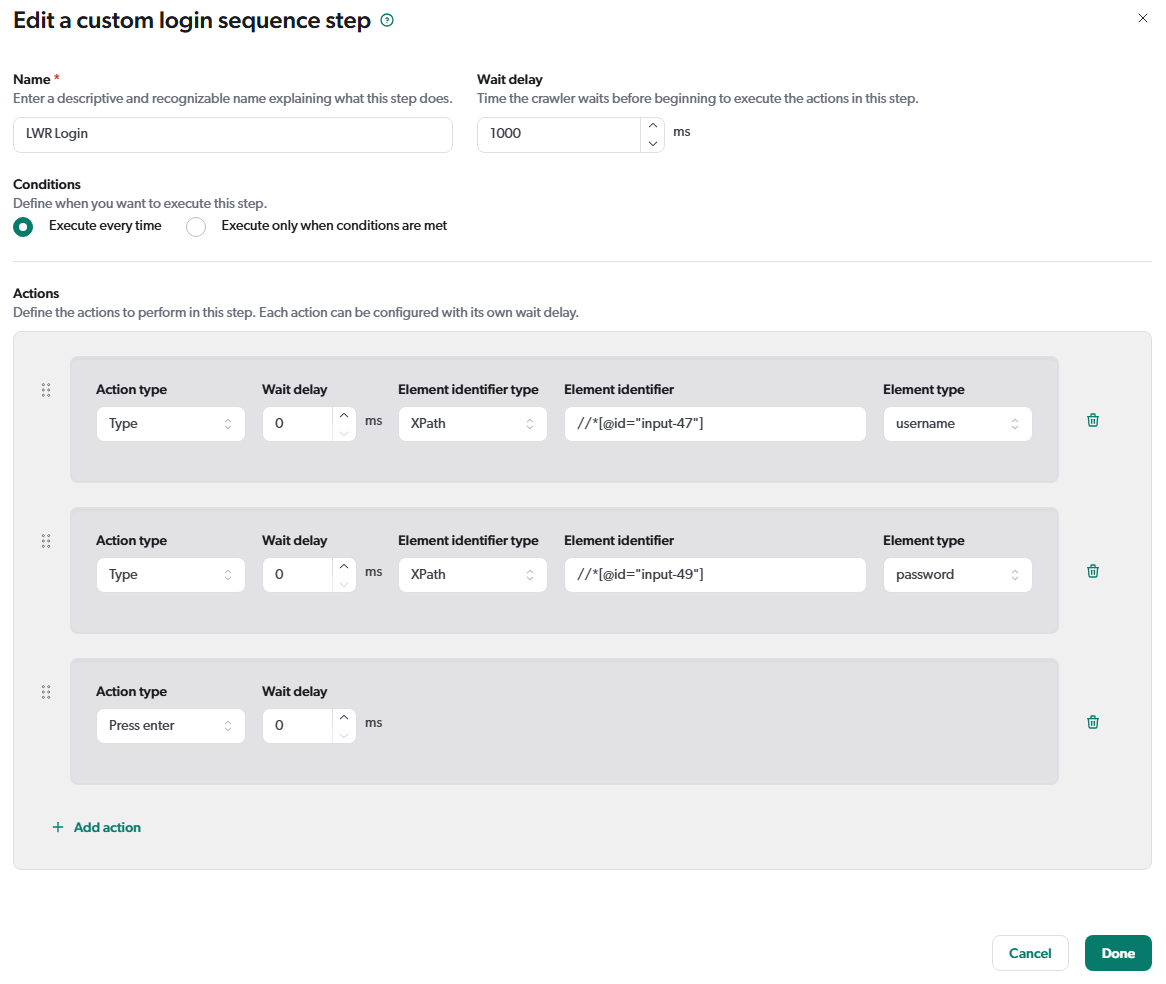Image resolution: width=1166 pixels, height=984 pixels.
Task: Open the password Element type dropdown
Action: tap(957, 574)
